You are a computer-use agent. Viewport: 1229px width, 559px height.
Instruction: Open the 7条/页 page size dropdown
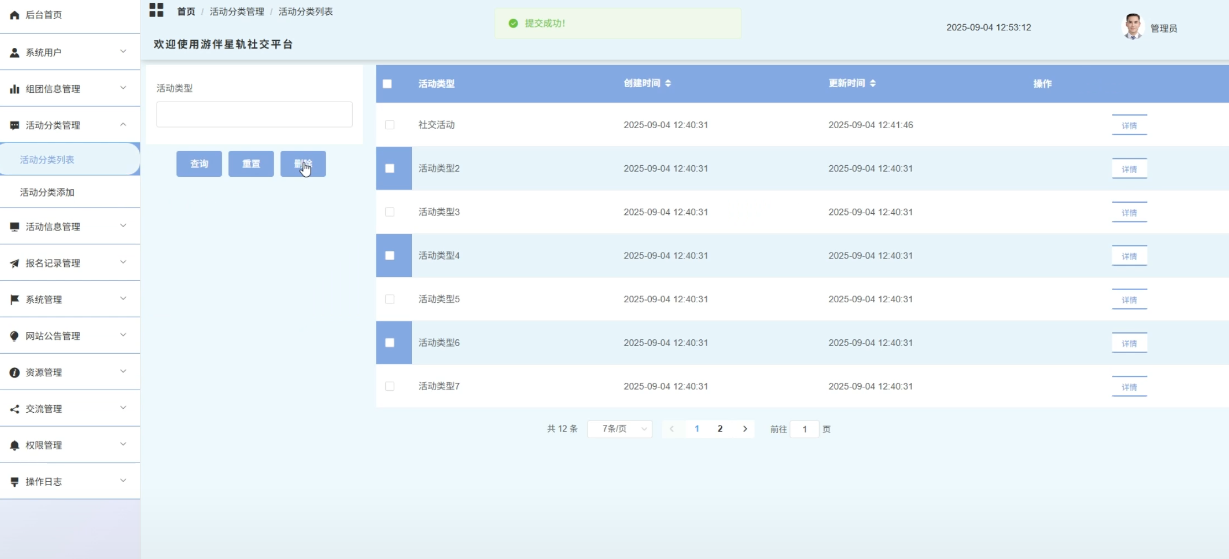click(x=620, y=429)
